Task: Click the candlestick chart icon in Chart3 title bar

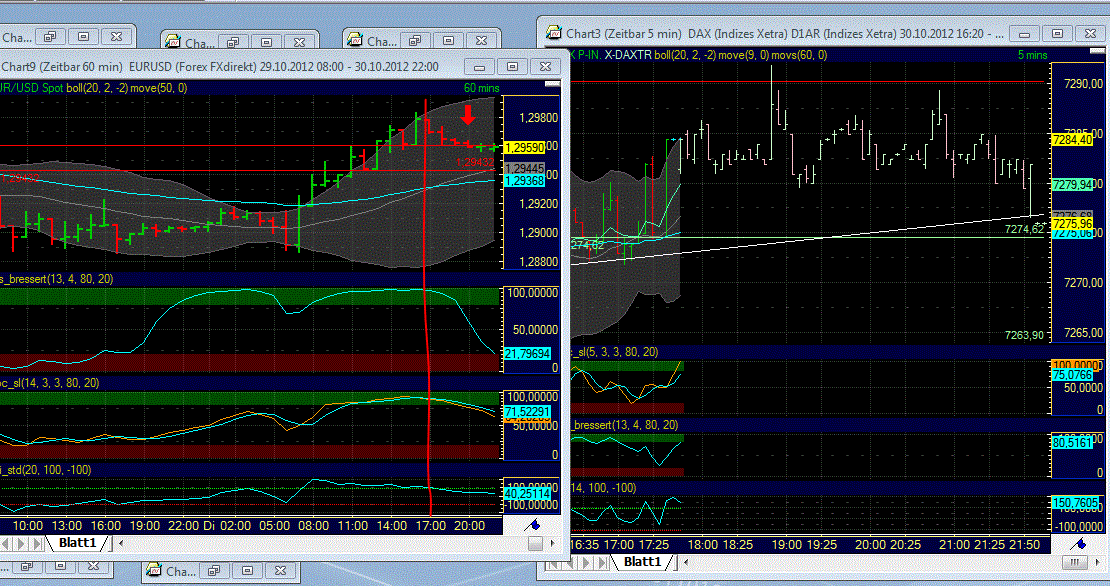Action: pos(552,31)
